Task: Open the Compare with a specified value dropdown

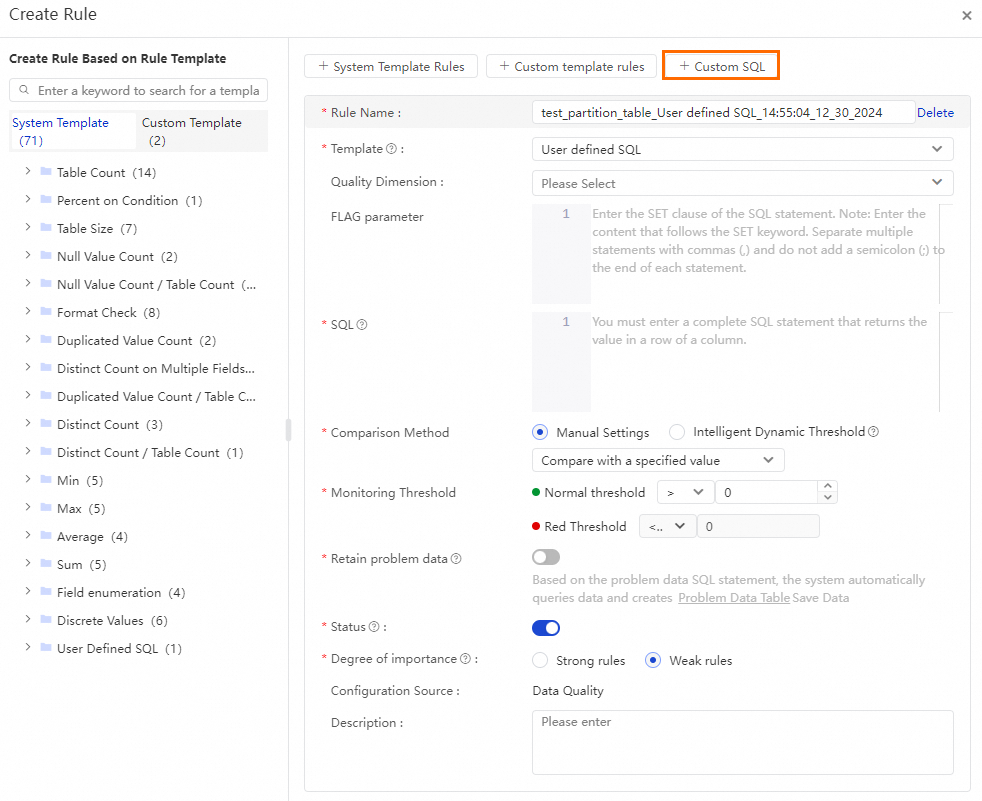Action: pyautogui.click(x=658, y=460)
